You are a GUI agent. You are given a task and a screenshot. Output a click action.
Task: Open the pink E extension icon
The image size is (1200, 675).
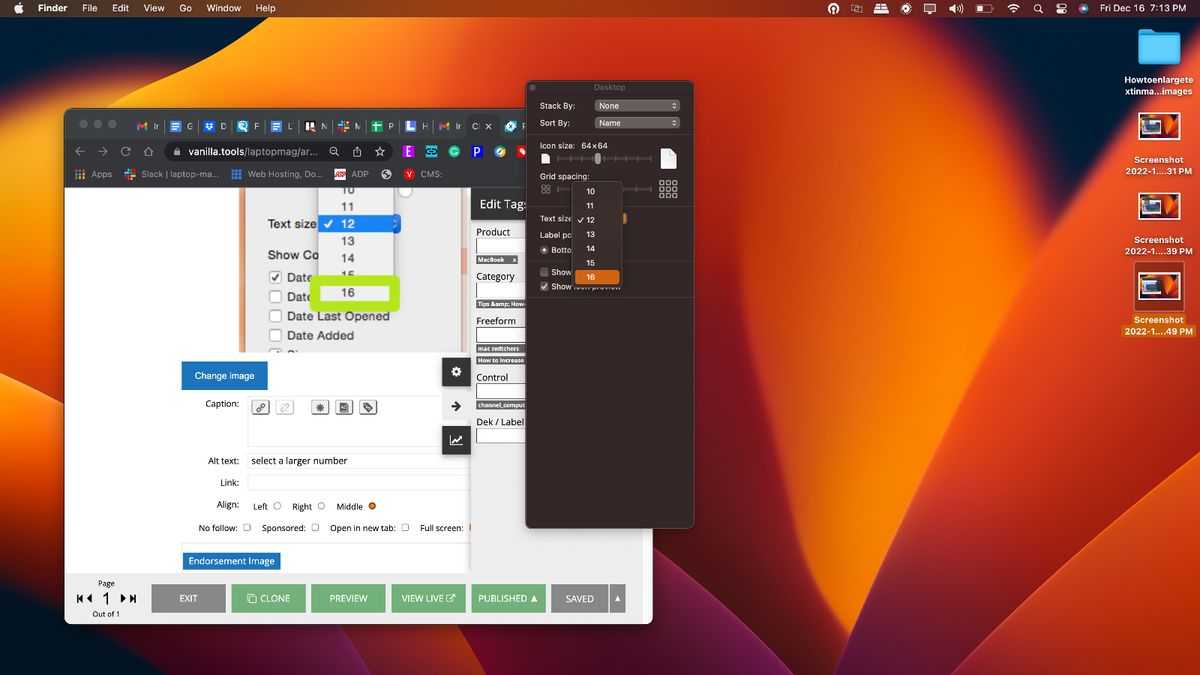409,152
